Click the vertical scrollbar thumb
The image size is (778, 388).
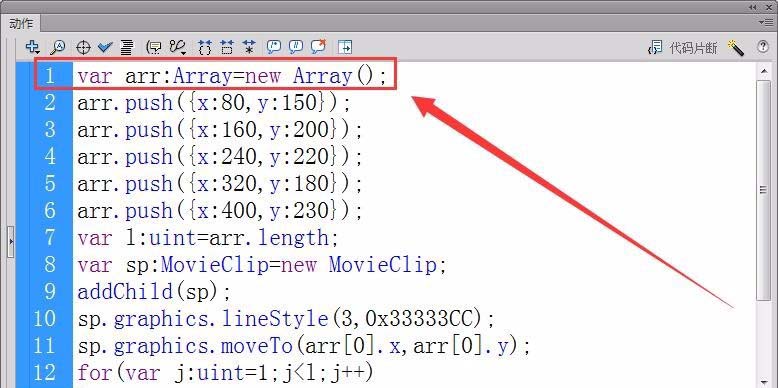click(763, 190)
